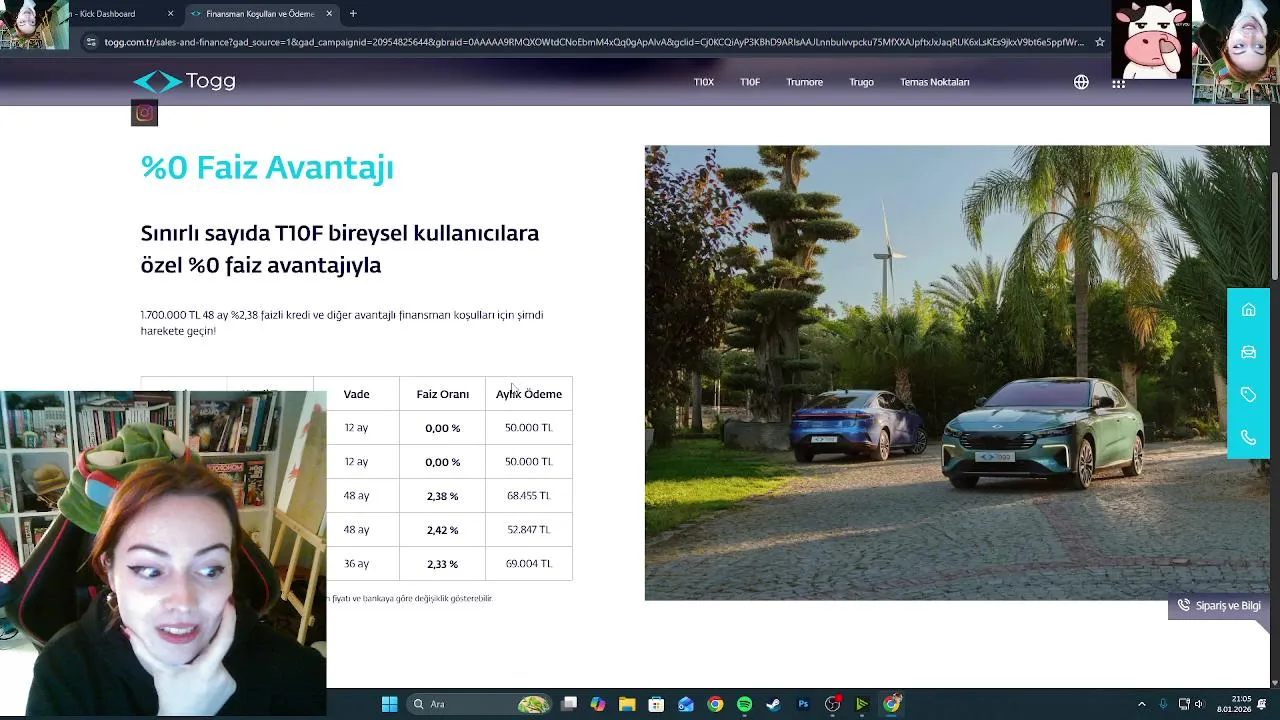Open the Togg logo home link
The height and width of the screenshot is (720, 1280).
click(185, 81)
